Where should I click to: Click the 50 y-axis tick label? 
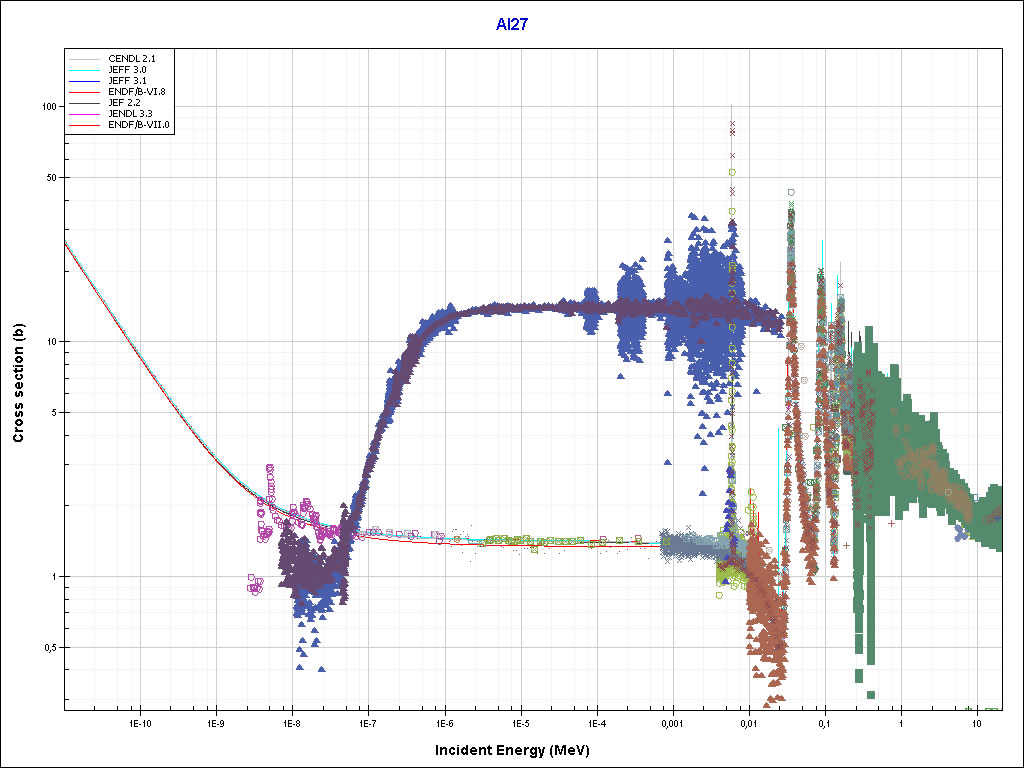click(x=48, y=177)
